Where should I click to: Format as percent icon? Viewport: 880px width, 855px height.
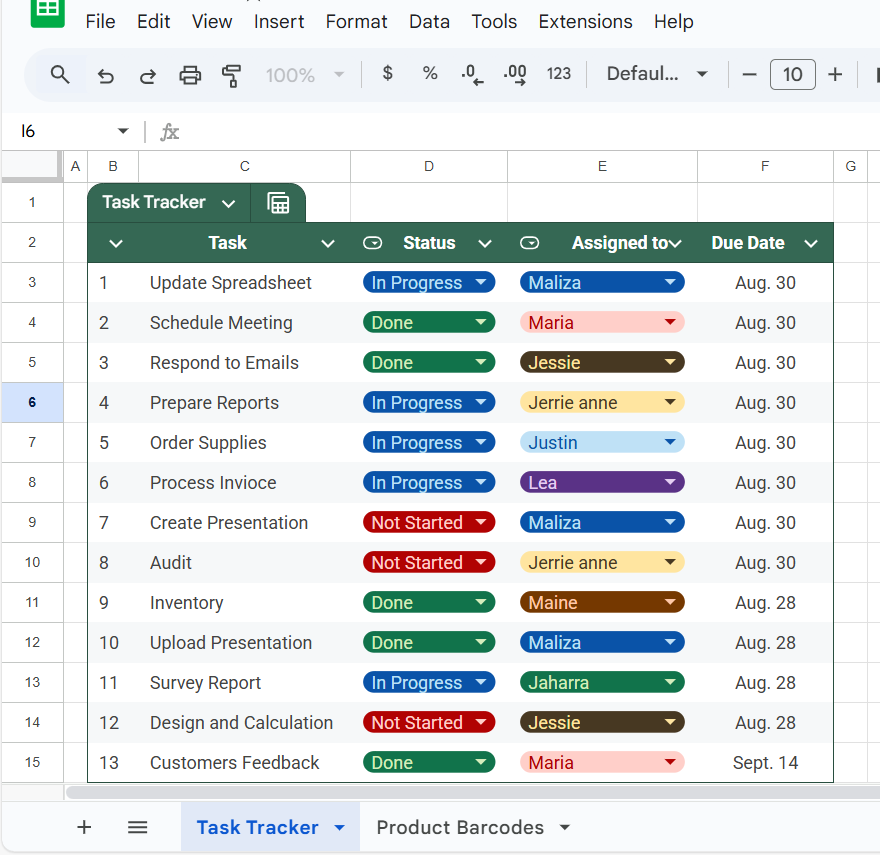[x=430, y=74]
